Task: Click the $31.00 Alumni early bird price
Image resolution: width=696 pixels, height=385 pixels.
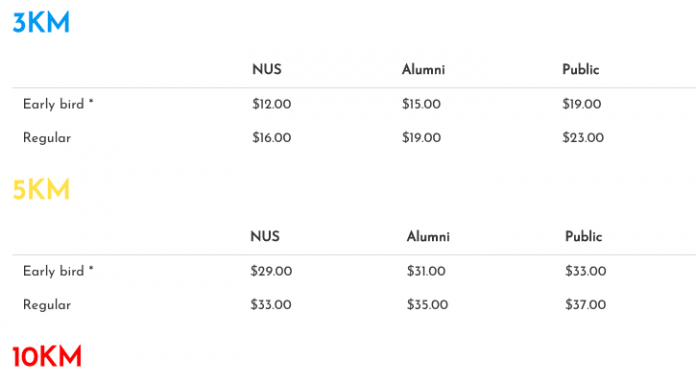Action: click(x=426, y=271)
